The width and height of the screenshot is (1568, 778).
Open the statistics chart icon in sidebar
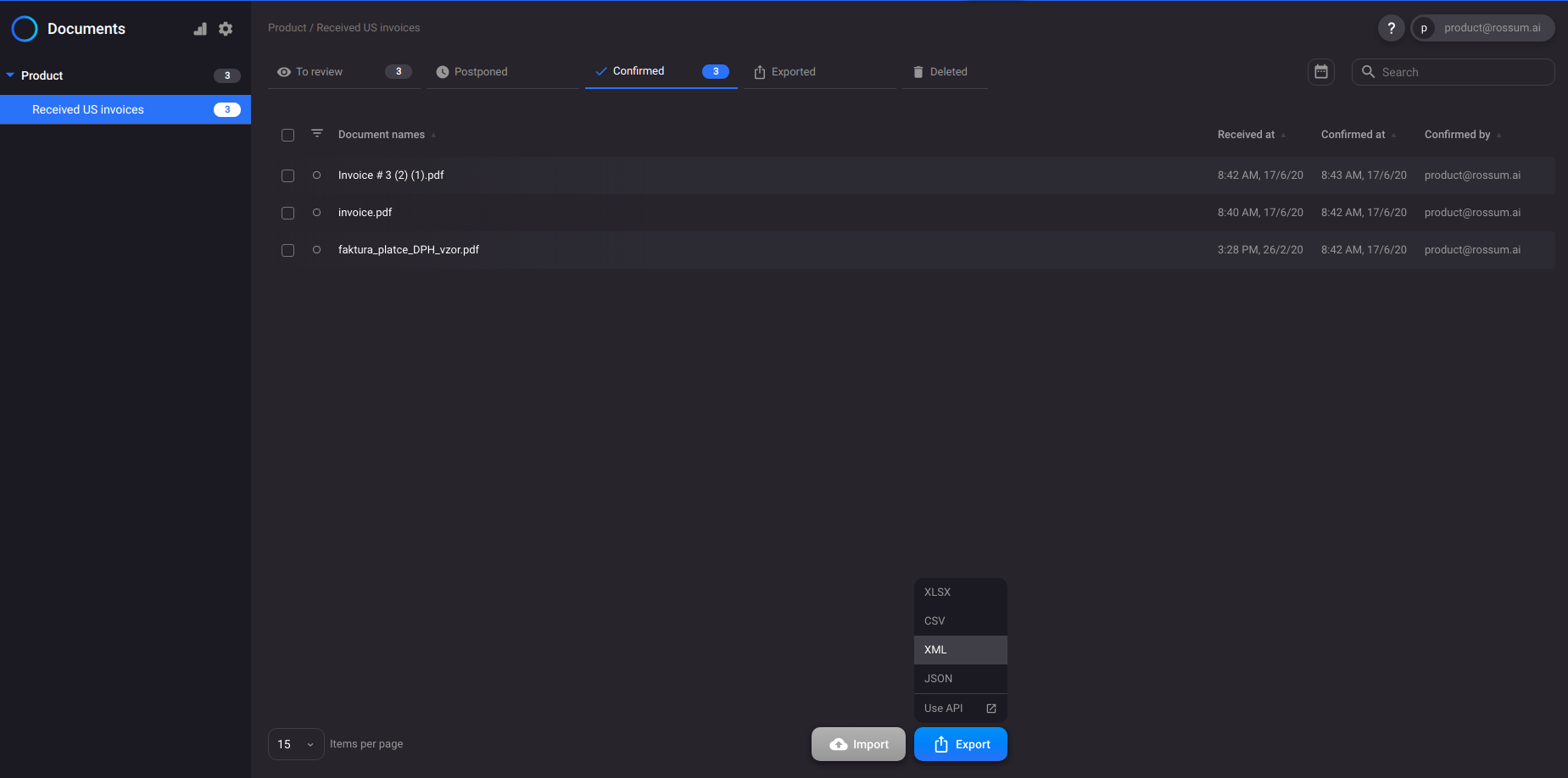200,28
